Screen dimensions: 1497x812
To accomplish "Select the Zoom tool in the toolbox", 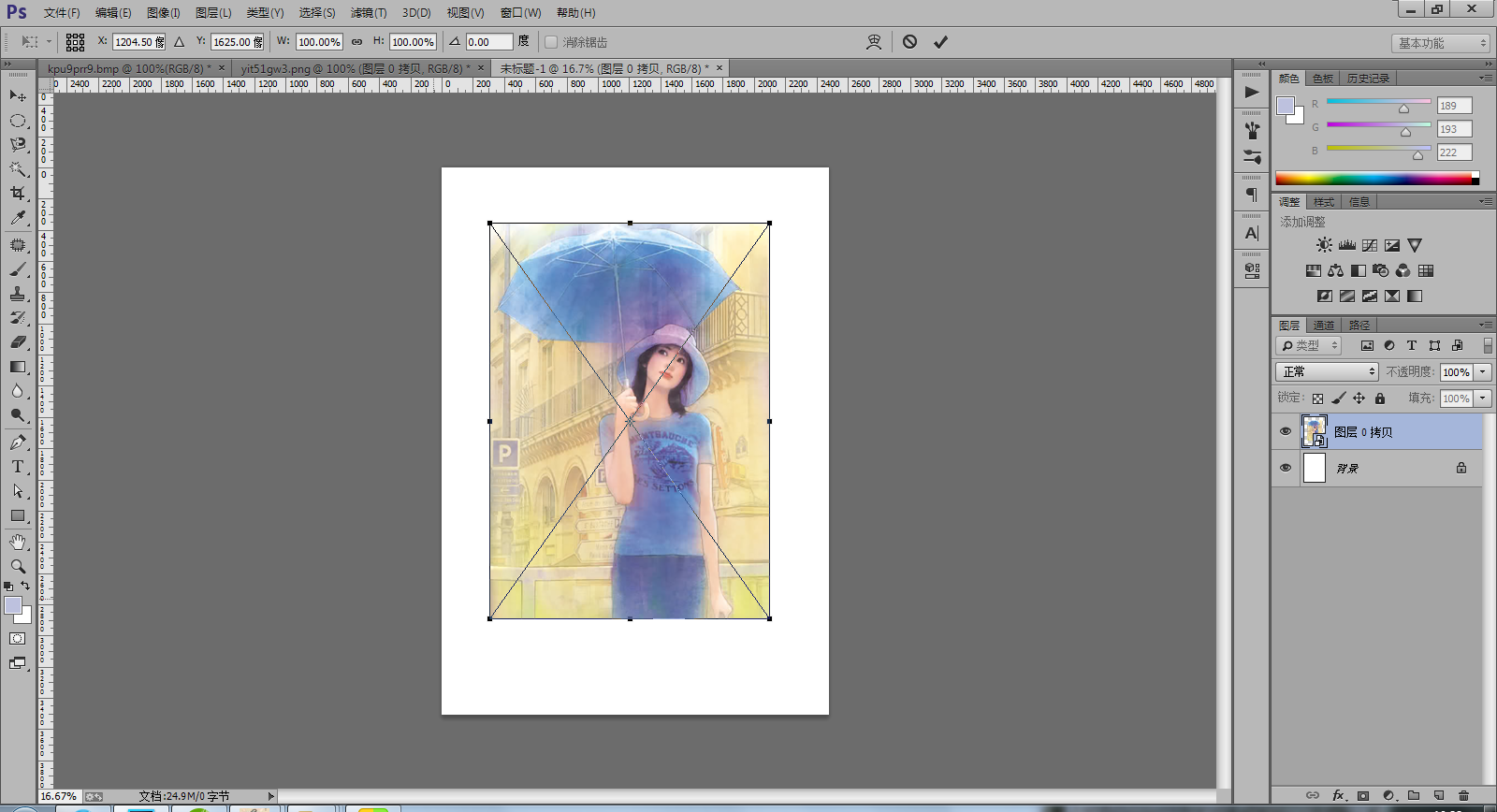I will (x=18, y=567).
